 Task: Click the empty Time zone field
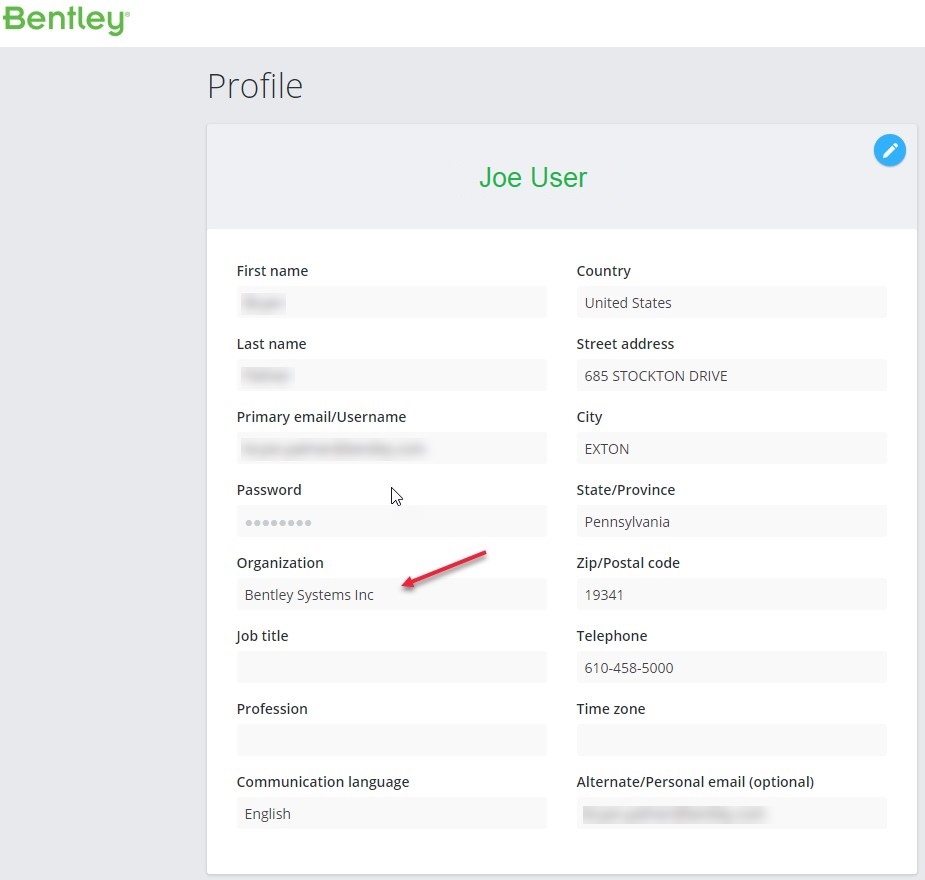click(731, 740)
